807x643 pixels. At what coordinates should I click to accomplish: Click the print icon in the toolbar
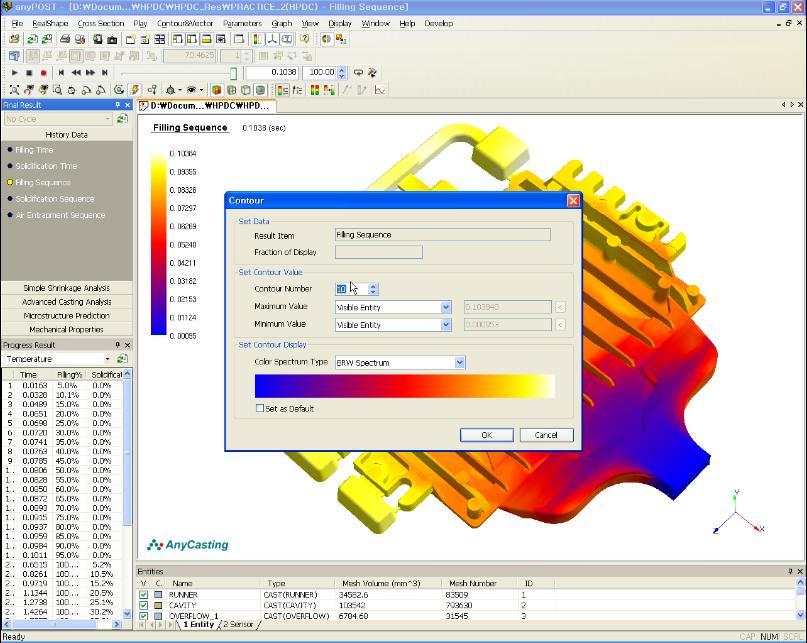click(x=65, y=39)
